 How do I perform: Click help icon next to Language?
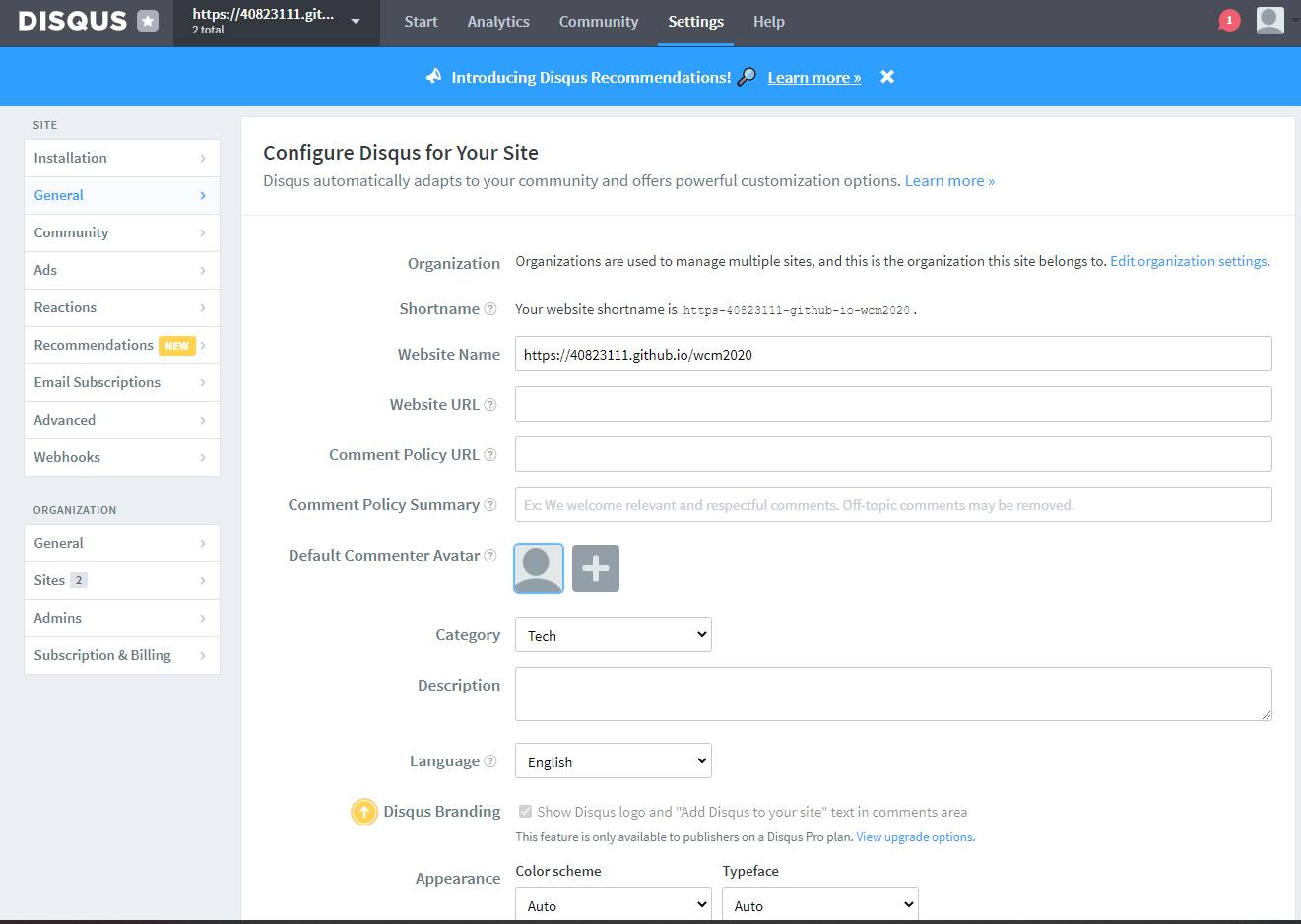pos(490,761)
